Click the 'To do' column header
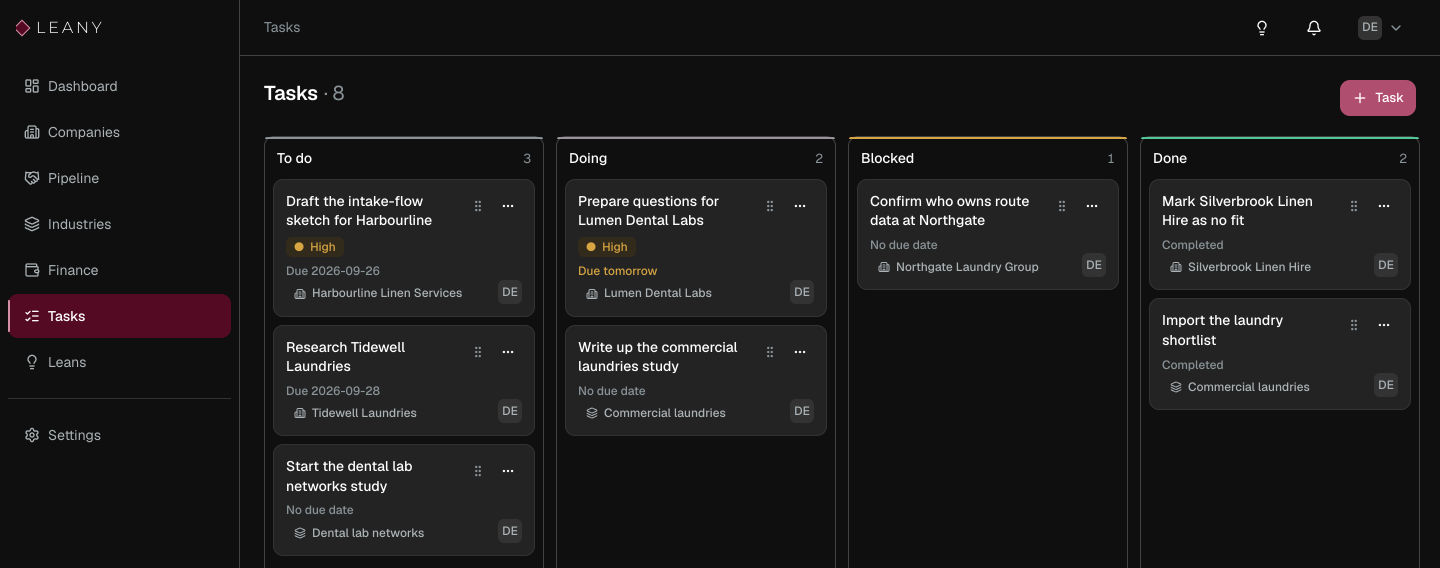The width and height of the screenshot is (1440, 568). (x=295, y=158)
